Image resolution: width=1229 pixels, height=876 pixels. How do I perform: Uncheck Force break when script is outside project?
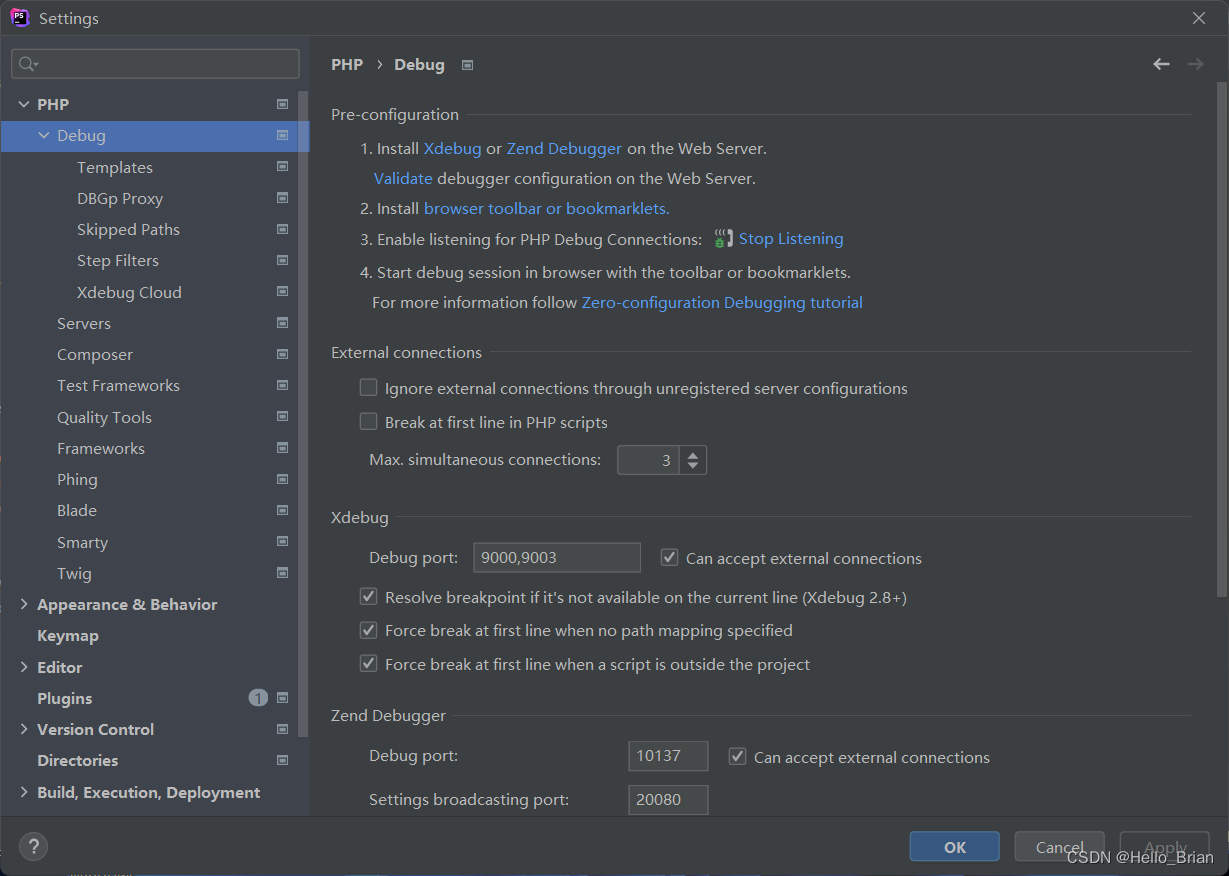369,664
